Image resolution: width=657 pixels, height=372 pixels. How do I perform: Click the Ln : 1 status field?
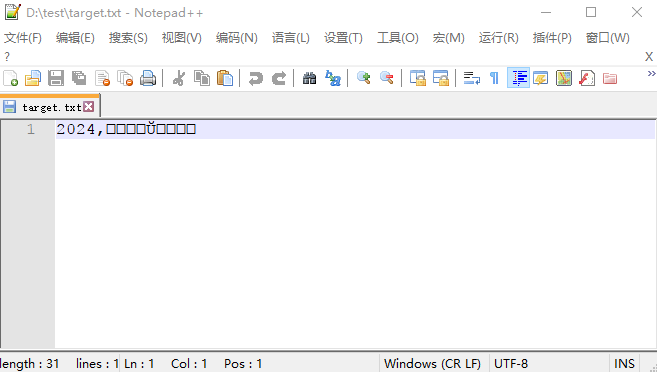coord(139,364)
